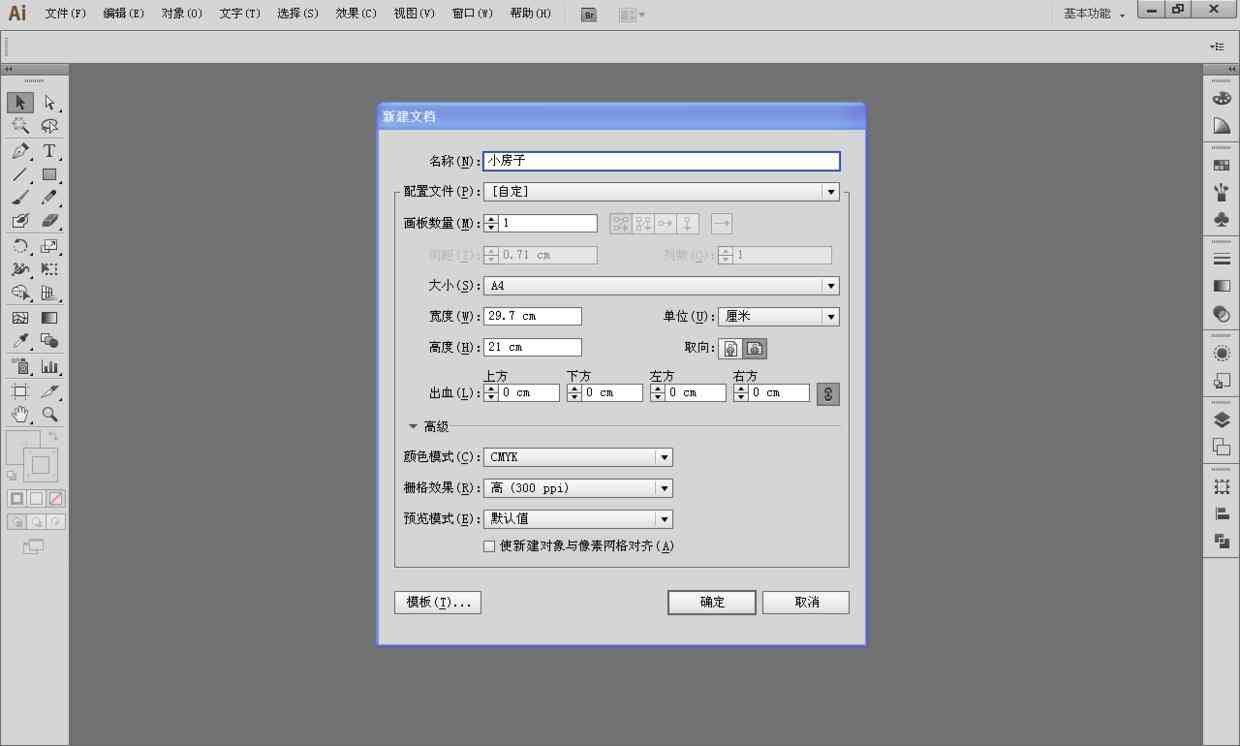Select the Direct Selection tool

[50, 103]
